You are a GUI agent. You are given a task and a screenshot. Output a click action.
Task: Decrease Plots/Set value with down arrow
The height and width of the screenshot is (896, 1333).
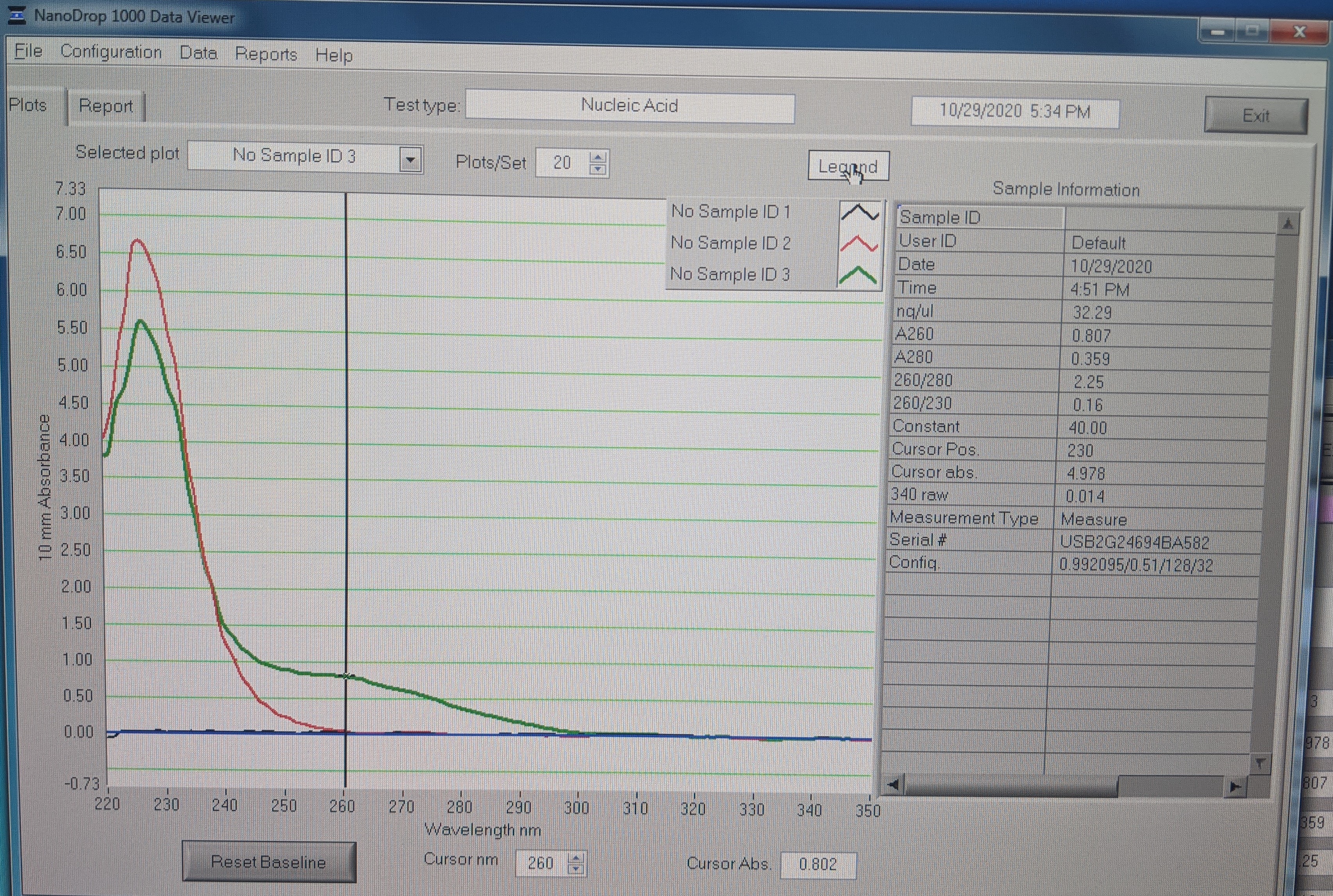[x=597, y=169]
